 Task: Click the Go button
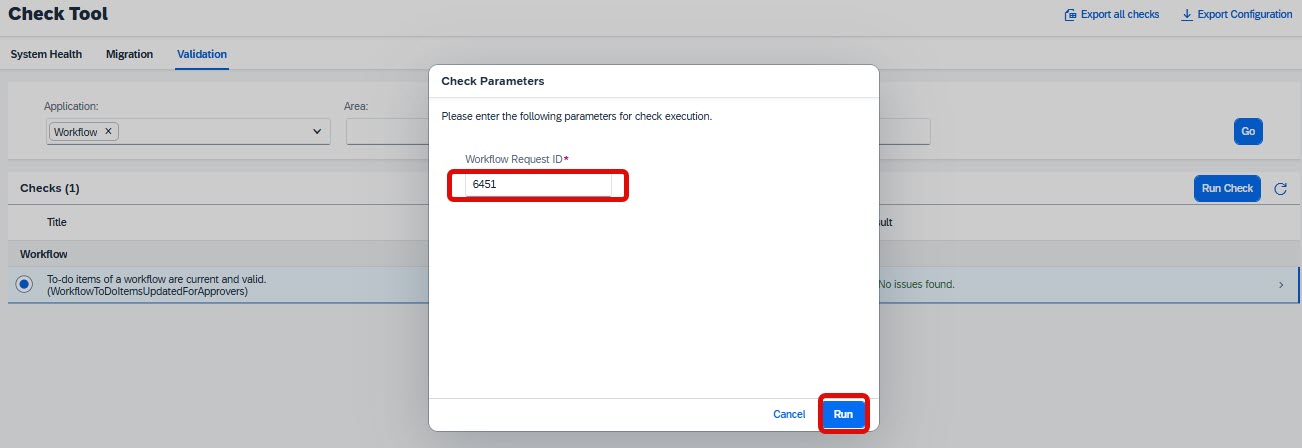pos(1248,131)
